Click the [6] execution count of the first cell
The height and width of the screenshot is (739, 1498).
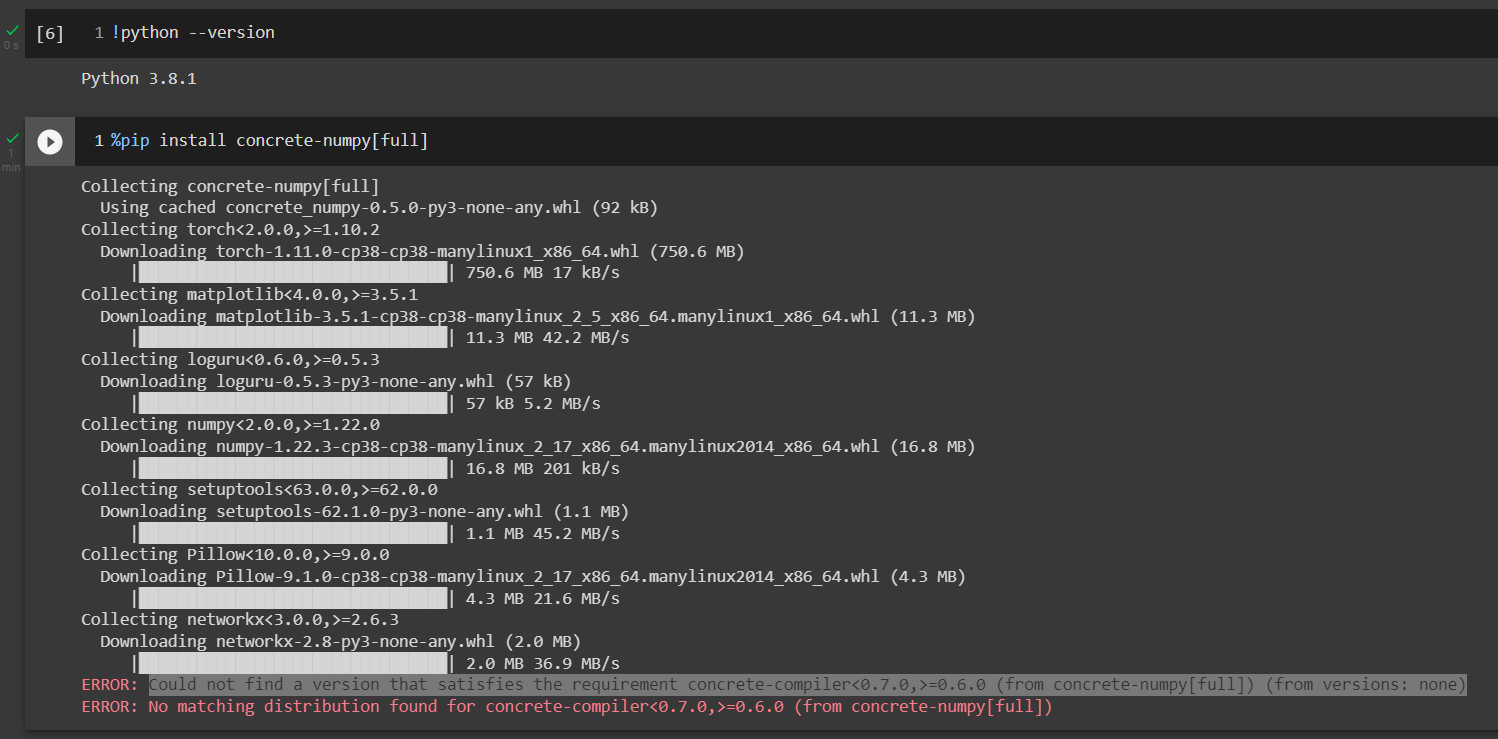pyautogui.click(x=50, y=34)
